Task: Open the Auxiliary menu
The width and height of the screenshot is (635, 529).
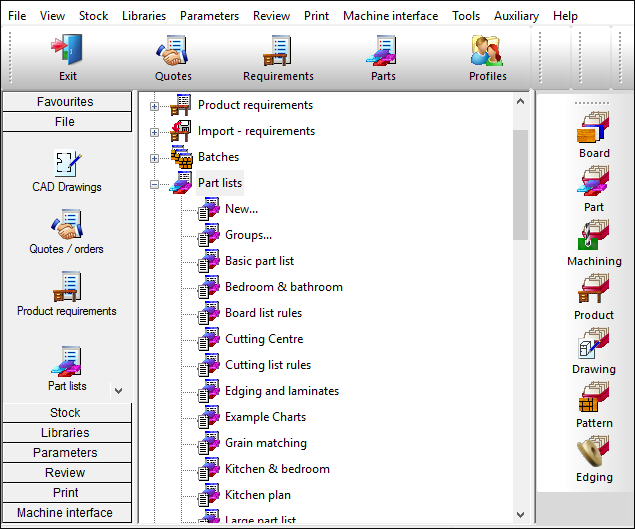Action: pos(516,16)
